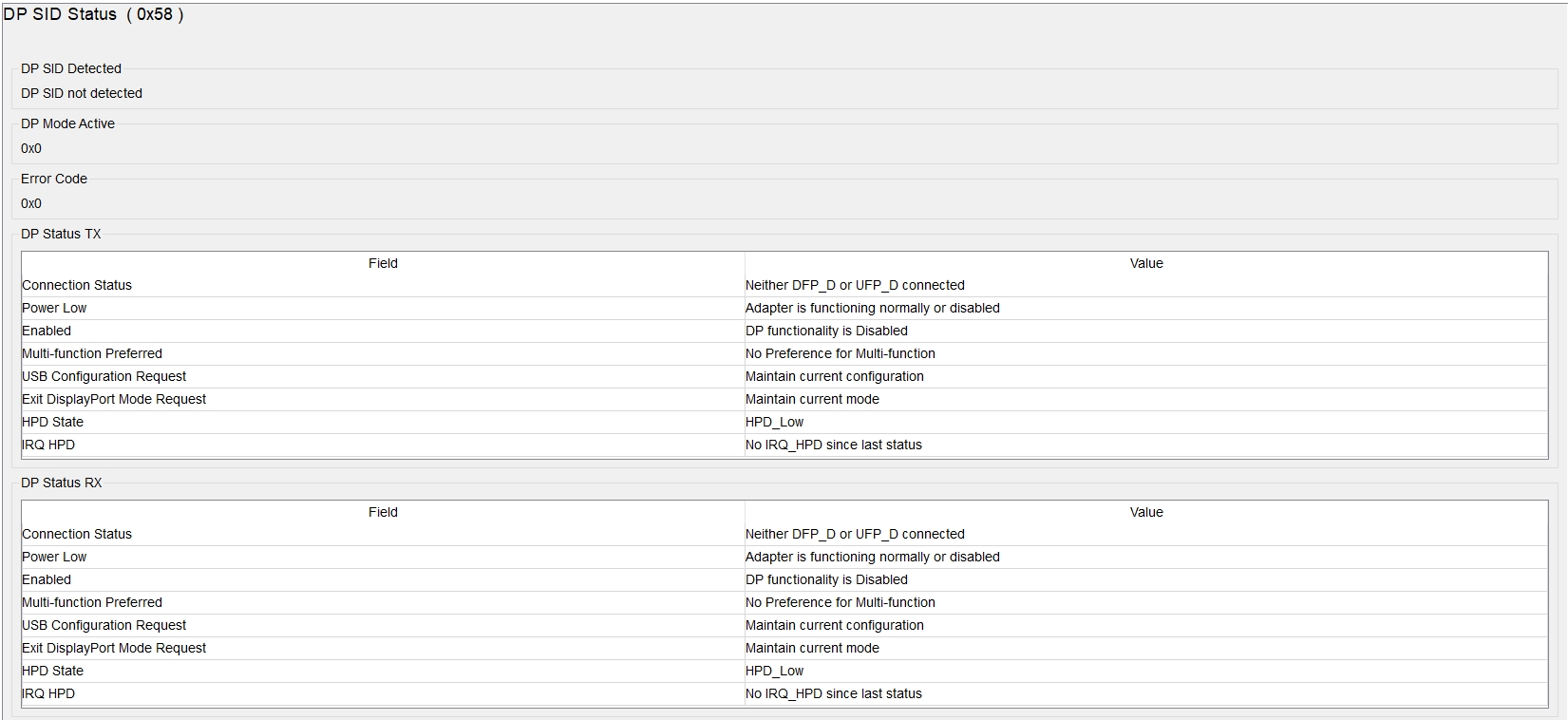Click the Value column header in DP Status RX
The width and height of the screenshot is (1568, 720).
[x=1146, y=512]
